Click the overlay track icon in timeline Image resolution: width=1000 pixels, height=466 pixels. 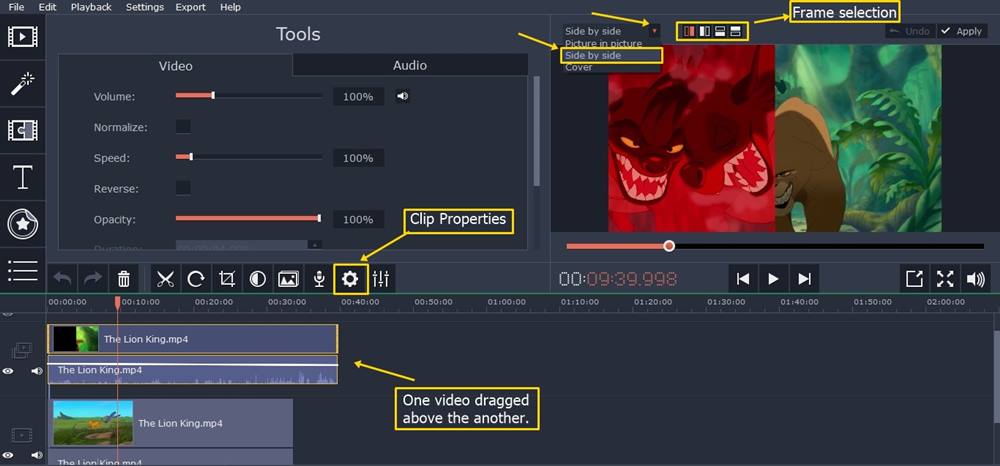coord(22,349)
